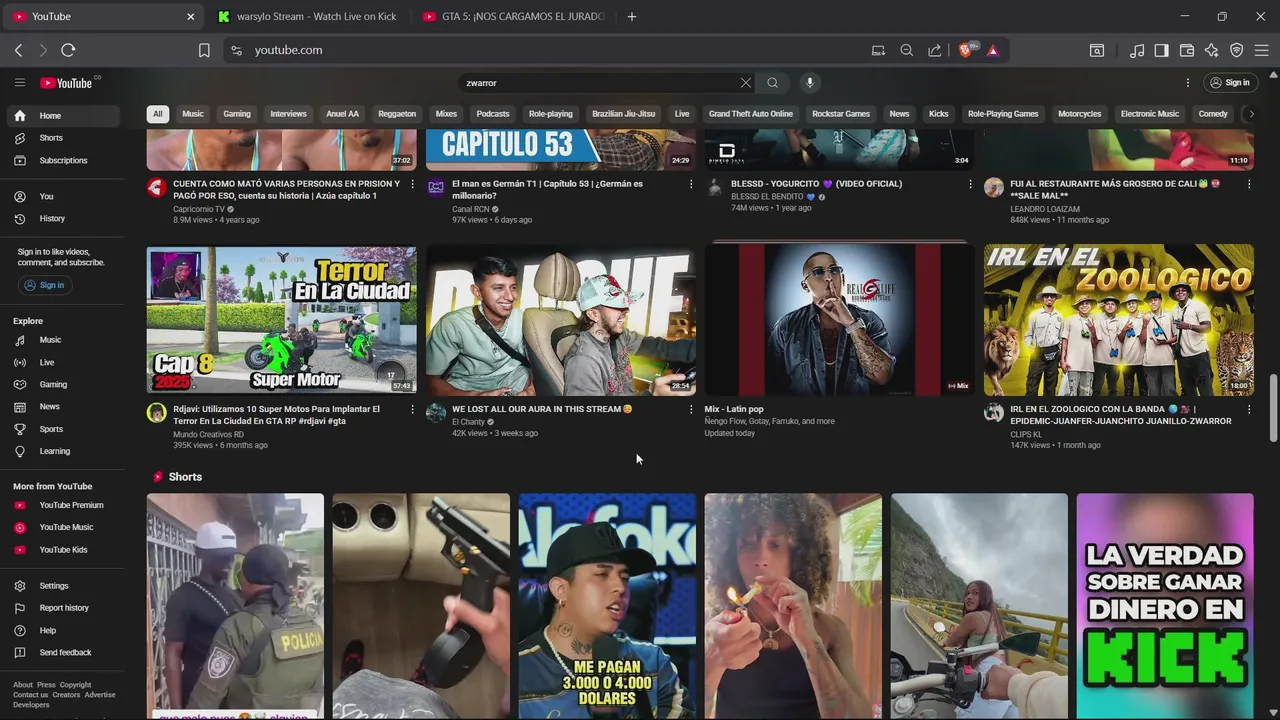Open Brave Shields lion icon

pyautogui.click(x=966, y=50)
